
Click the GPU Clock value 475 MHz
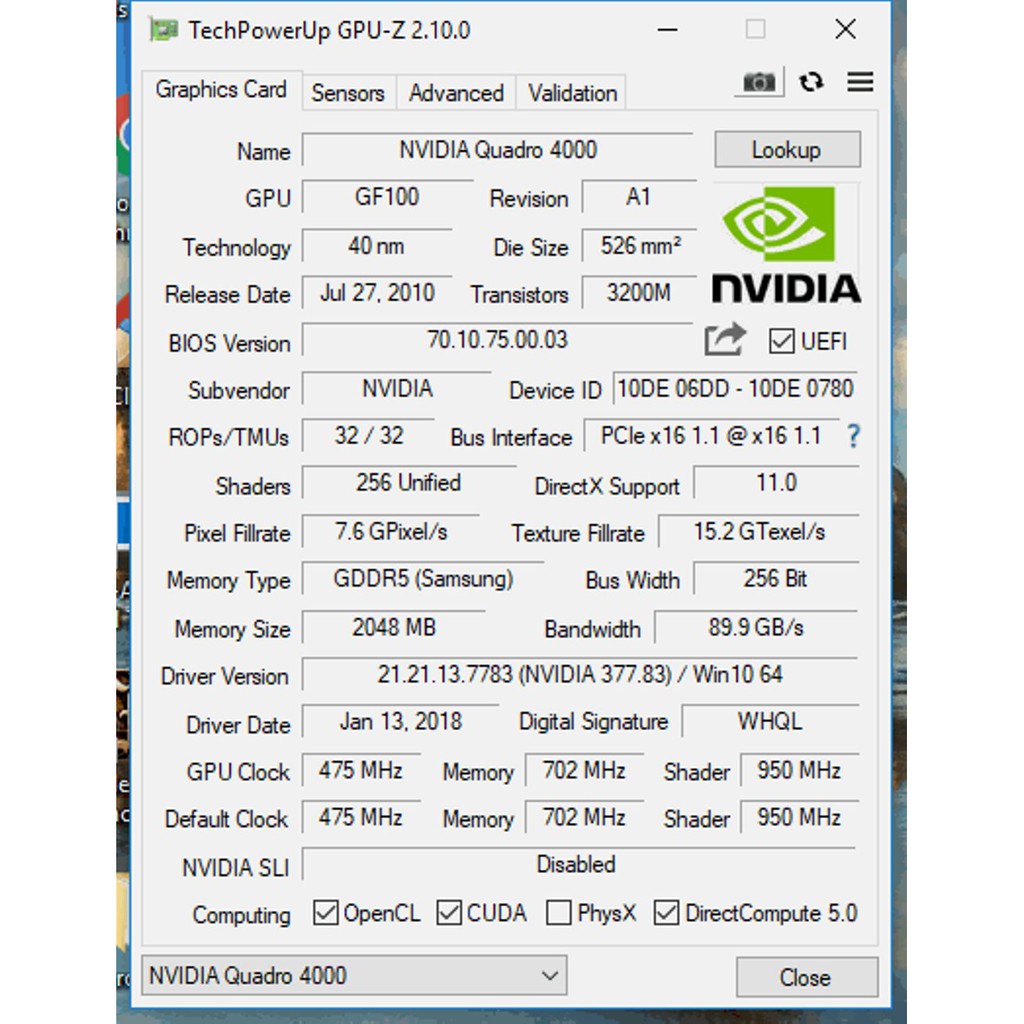pyautogui.click(x=360, y=770)
